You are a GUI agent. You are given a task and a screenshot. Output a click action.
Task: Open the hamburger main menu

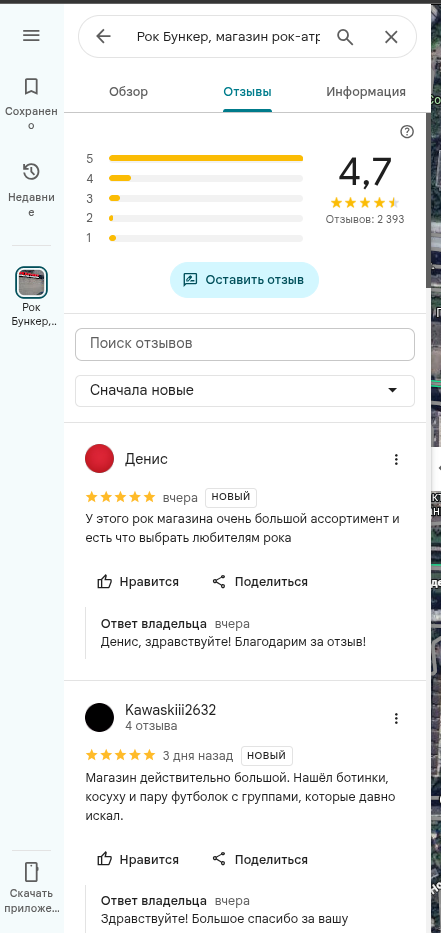[x=31, y=36]
